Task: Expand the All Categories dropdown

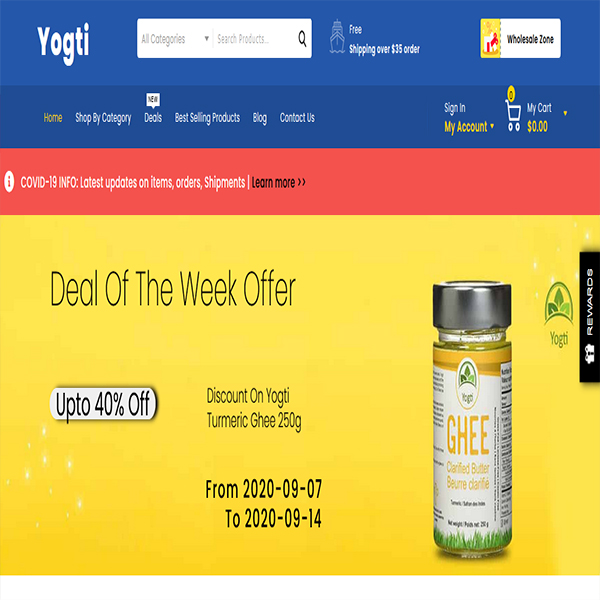Action: point(175,39)
